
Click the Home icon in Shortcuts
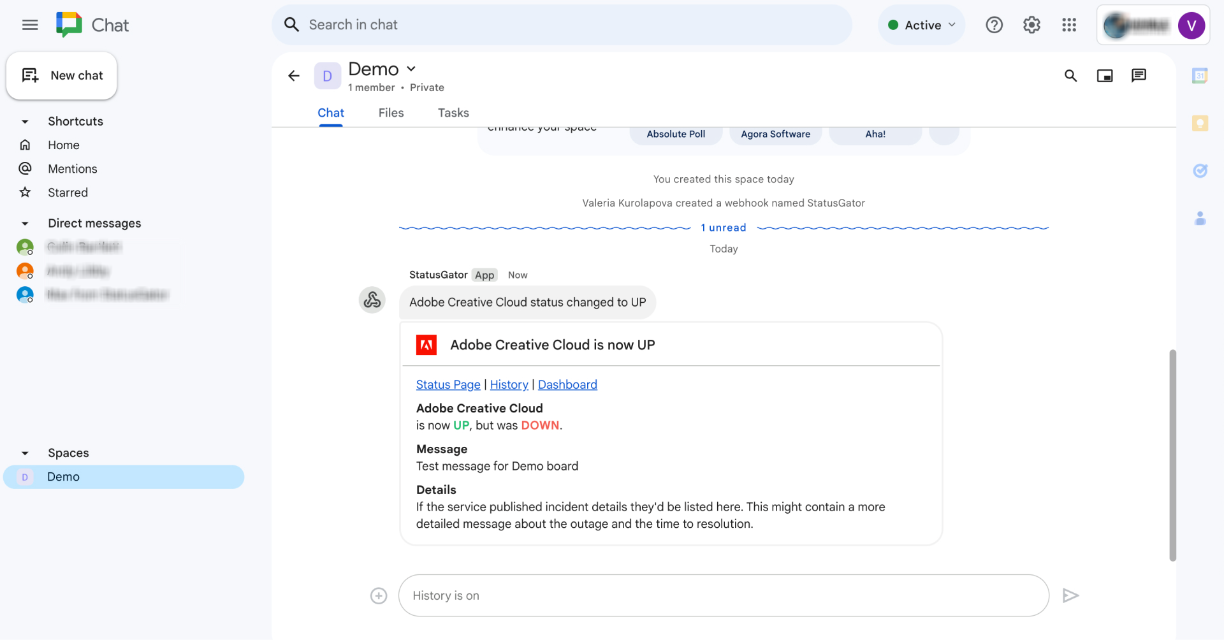pyautogui.click(x=25, y=145)
